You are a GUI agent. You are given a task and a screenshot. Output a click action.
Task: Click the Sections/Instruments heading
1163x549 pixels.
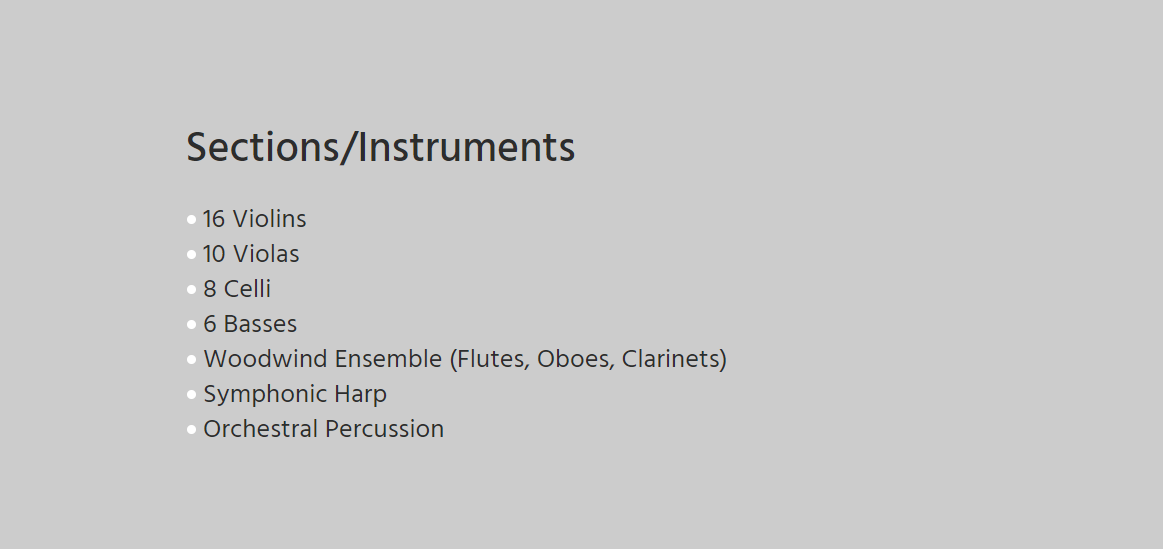tap(380, 147)
